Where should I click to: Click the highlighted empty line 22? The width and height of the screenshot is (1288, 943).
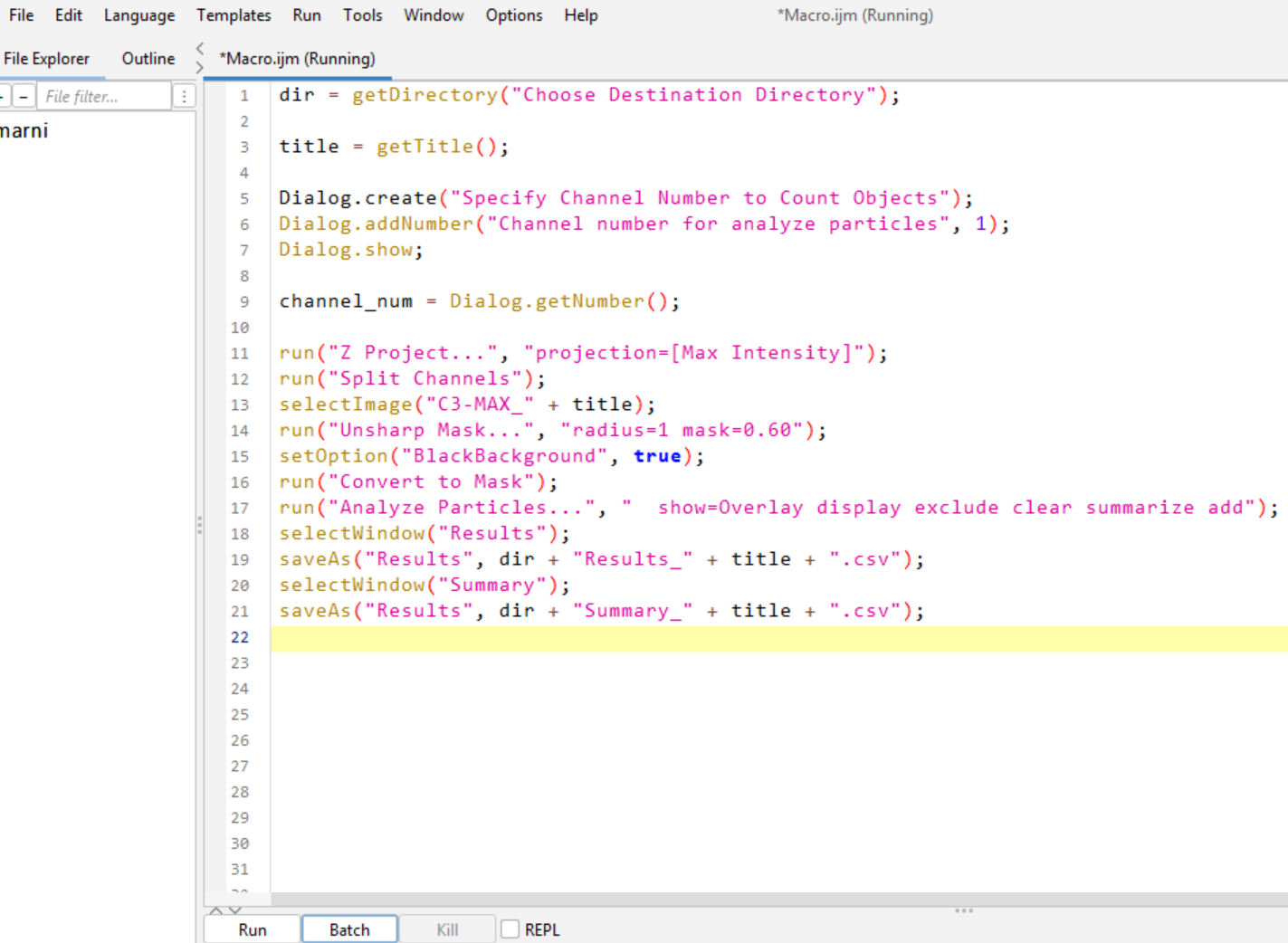coord(778,638)
